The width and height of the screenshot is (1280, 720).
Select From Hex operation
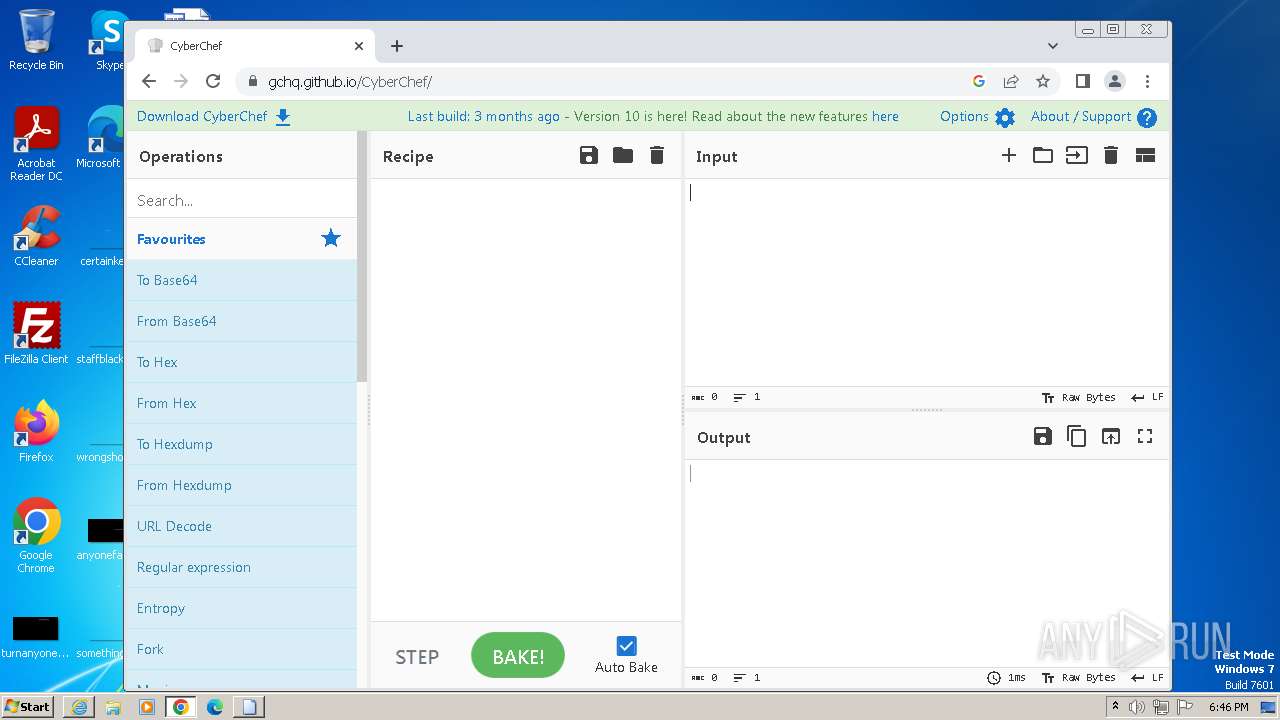point(241,403)
